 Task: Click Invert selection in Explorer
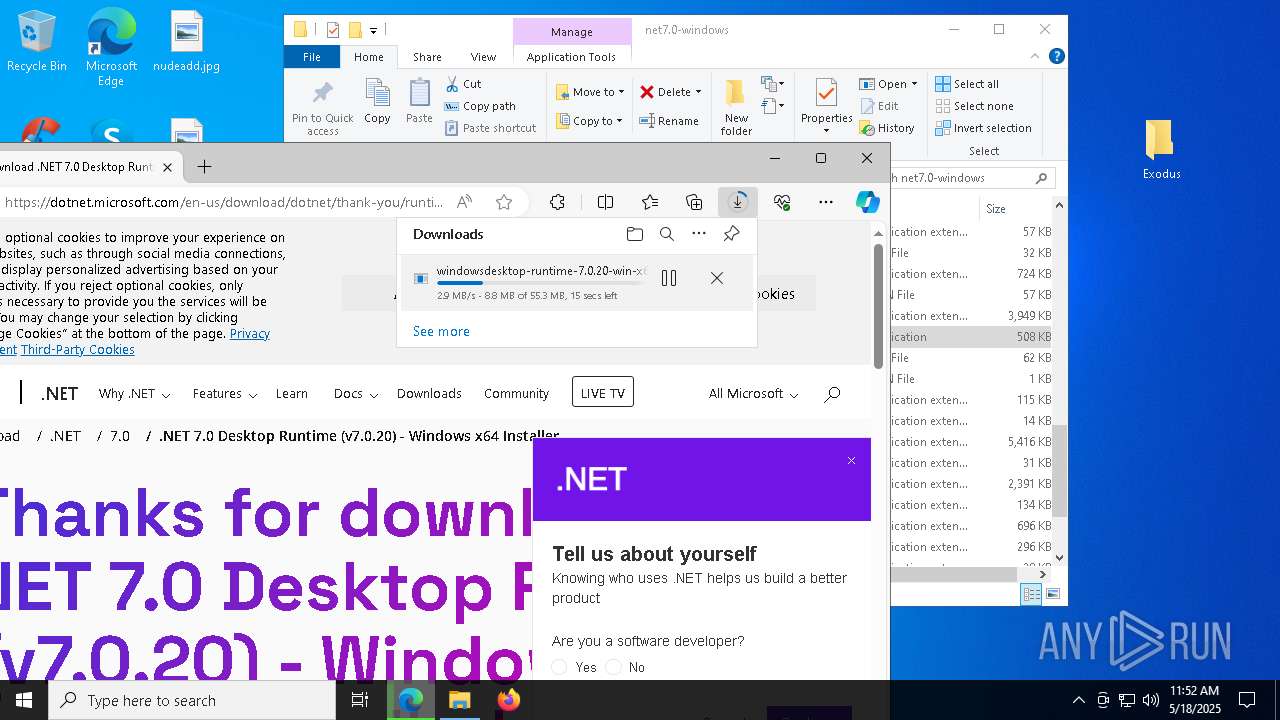point(983,128)
